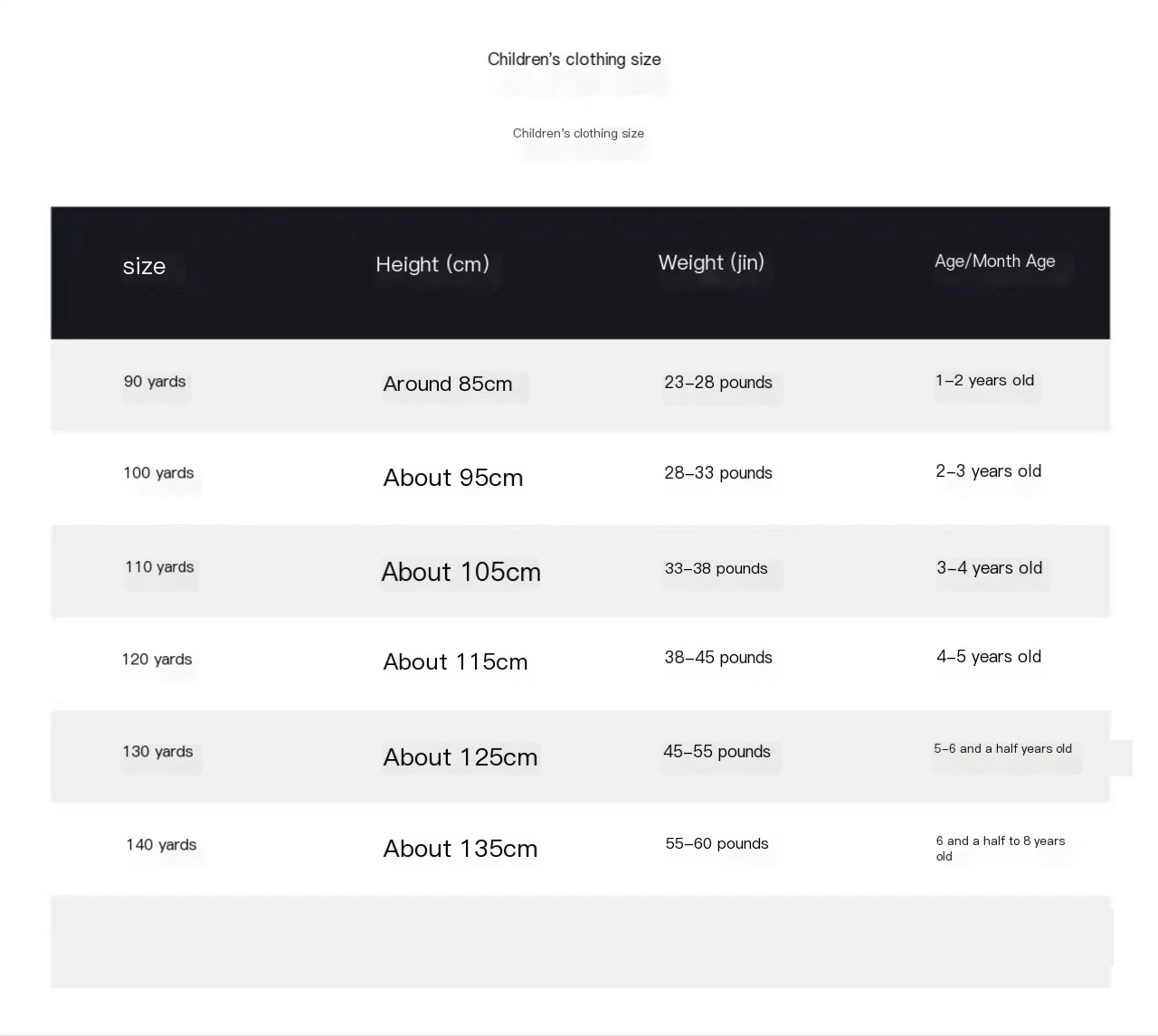Click the "33–38 pounds" weight cell
This screenshot has height=1036, width=1158.
tap(716, 569)
